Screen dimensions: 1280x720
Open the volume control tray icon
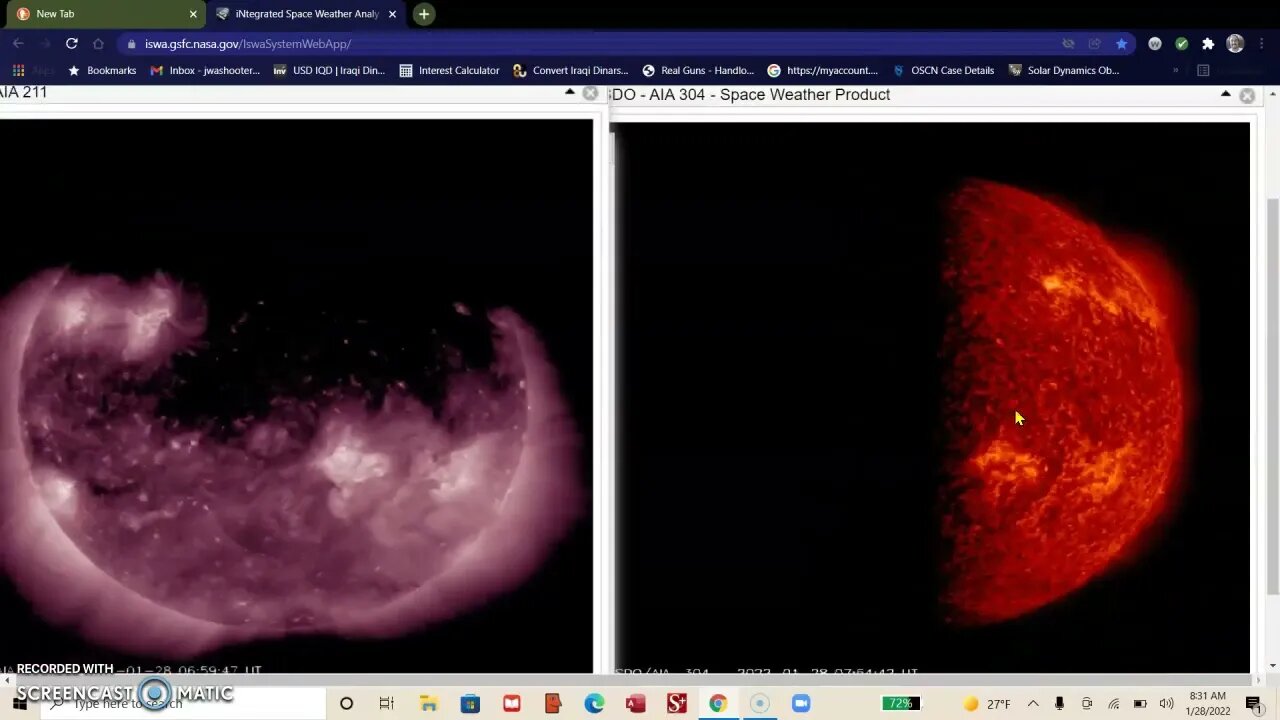[1166, 704]
